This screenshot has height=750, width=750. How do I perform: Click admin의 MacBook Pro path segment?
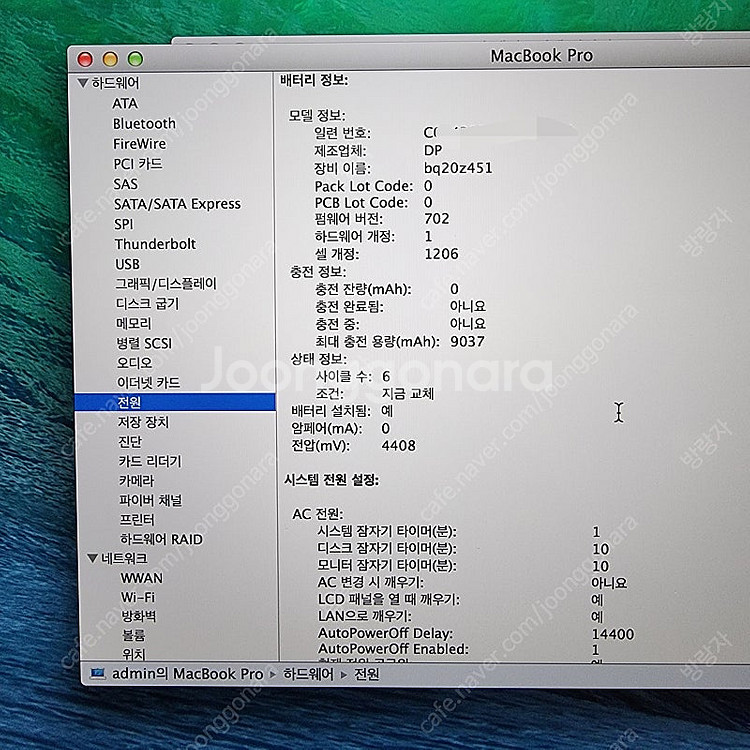click(188, 673)
